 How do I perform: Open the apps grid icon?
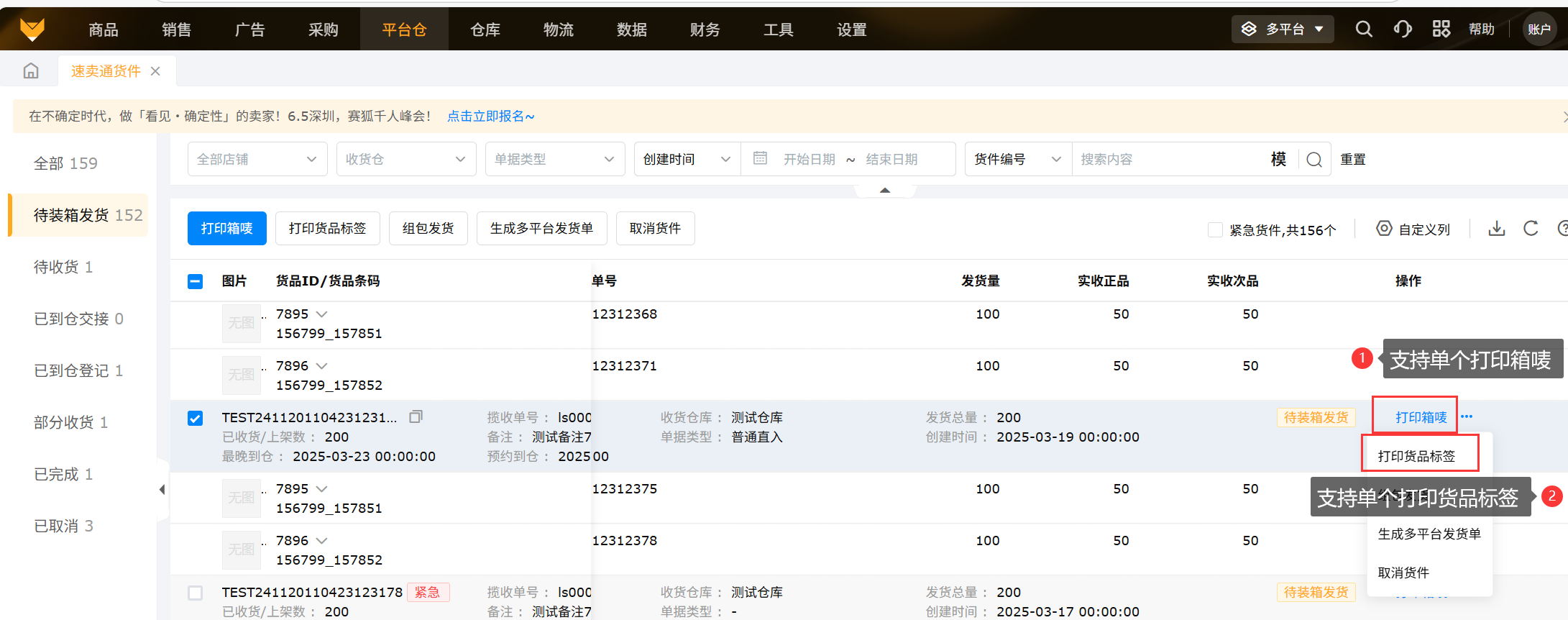point(1441,29)
